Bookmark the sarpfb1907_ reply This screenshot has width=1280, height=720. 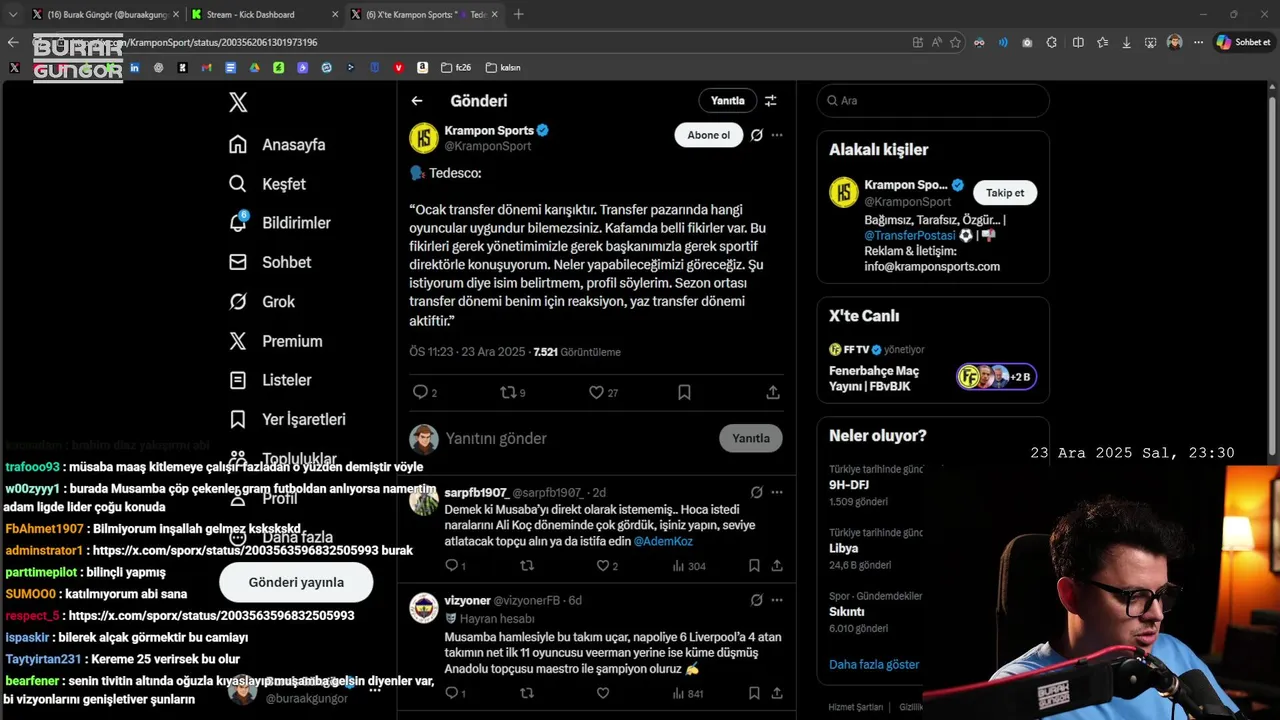coord(754,566)
